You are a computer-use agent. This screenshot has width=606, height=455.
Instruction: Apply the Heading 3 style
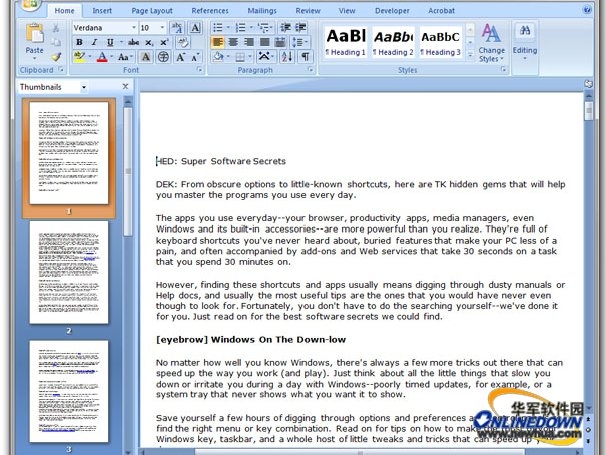pos(441,42)
